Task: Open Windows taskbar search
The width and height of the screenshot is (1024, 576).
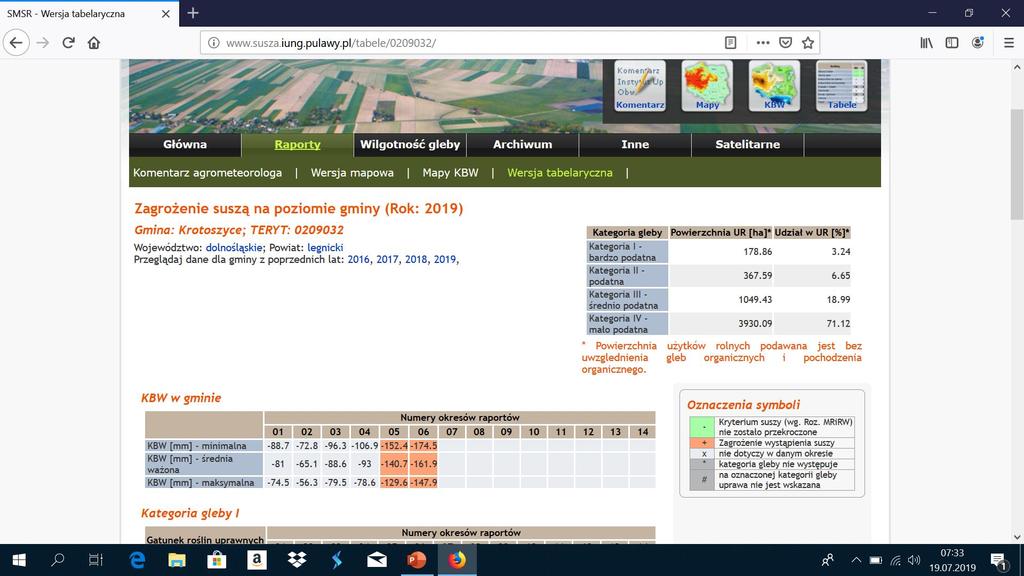Action: (x=57, y=560)
